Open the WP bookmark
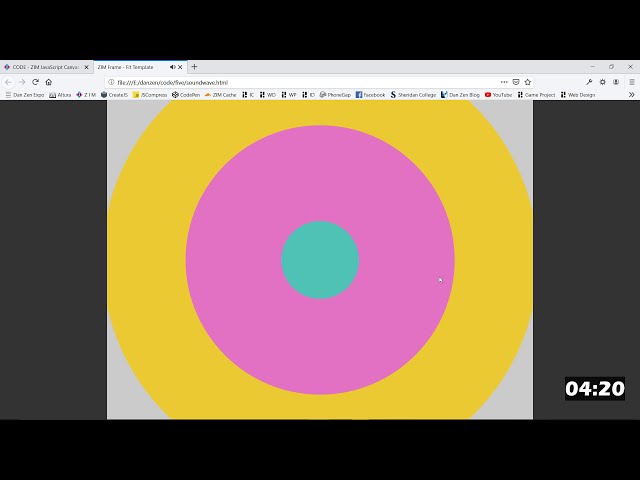Image resolution: width=640 pixels, height=480 pixels. (x=289, y=95)
